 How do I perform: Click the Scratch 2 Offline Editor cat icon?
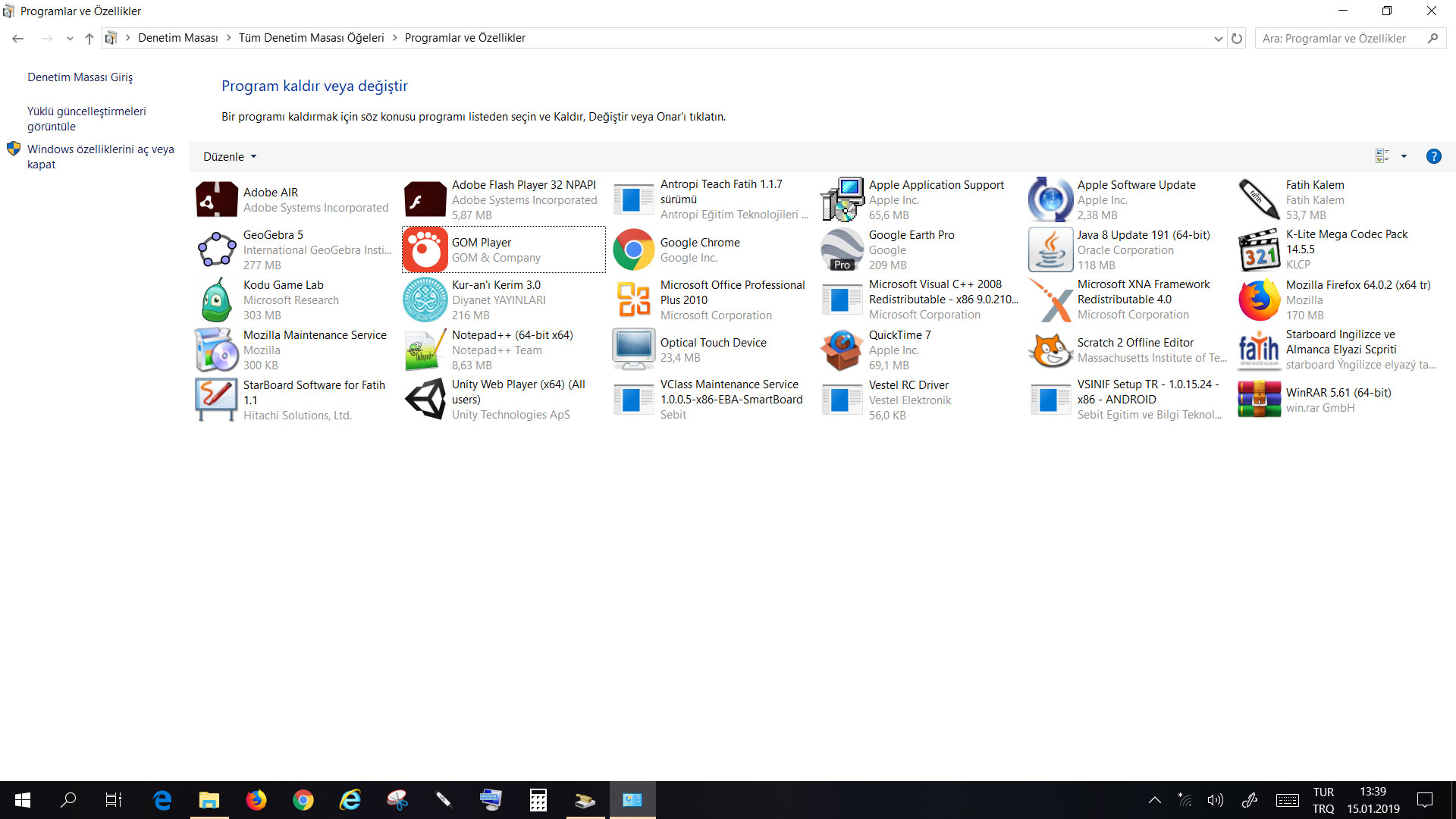coord(1050,350)
